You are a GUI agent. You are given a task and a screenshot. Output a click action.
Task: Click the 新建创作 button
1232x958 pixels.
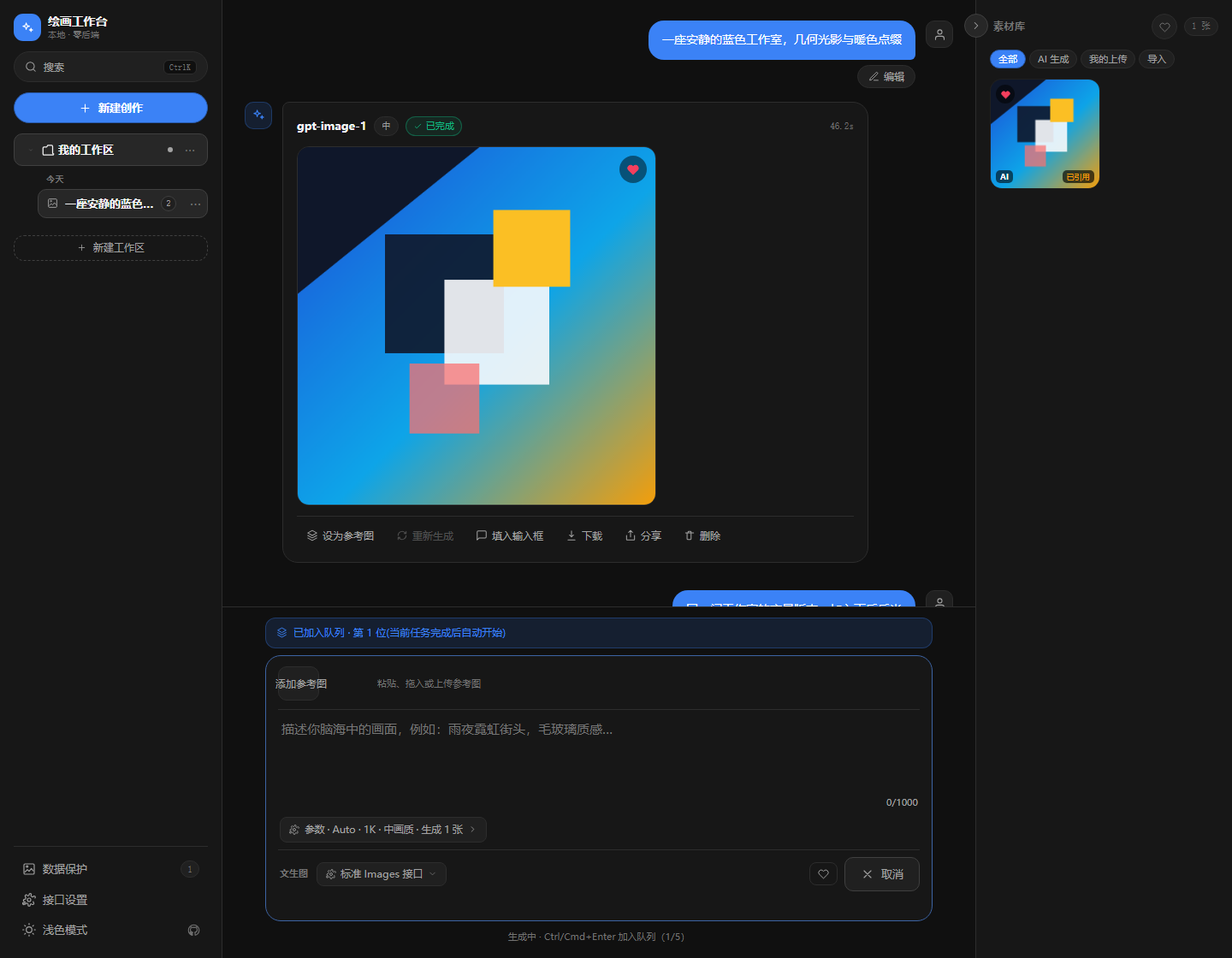tap(110, 108)
